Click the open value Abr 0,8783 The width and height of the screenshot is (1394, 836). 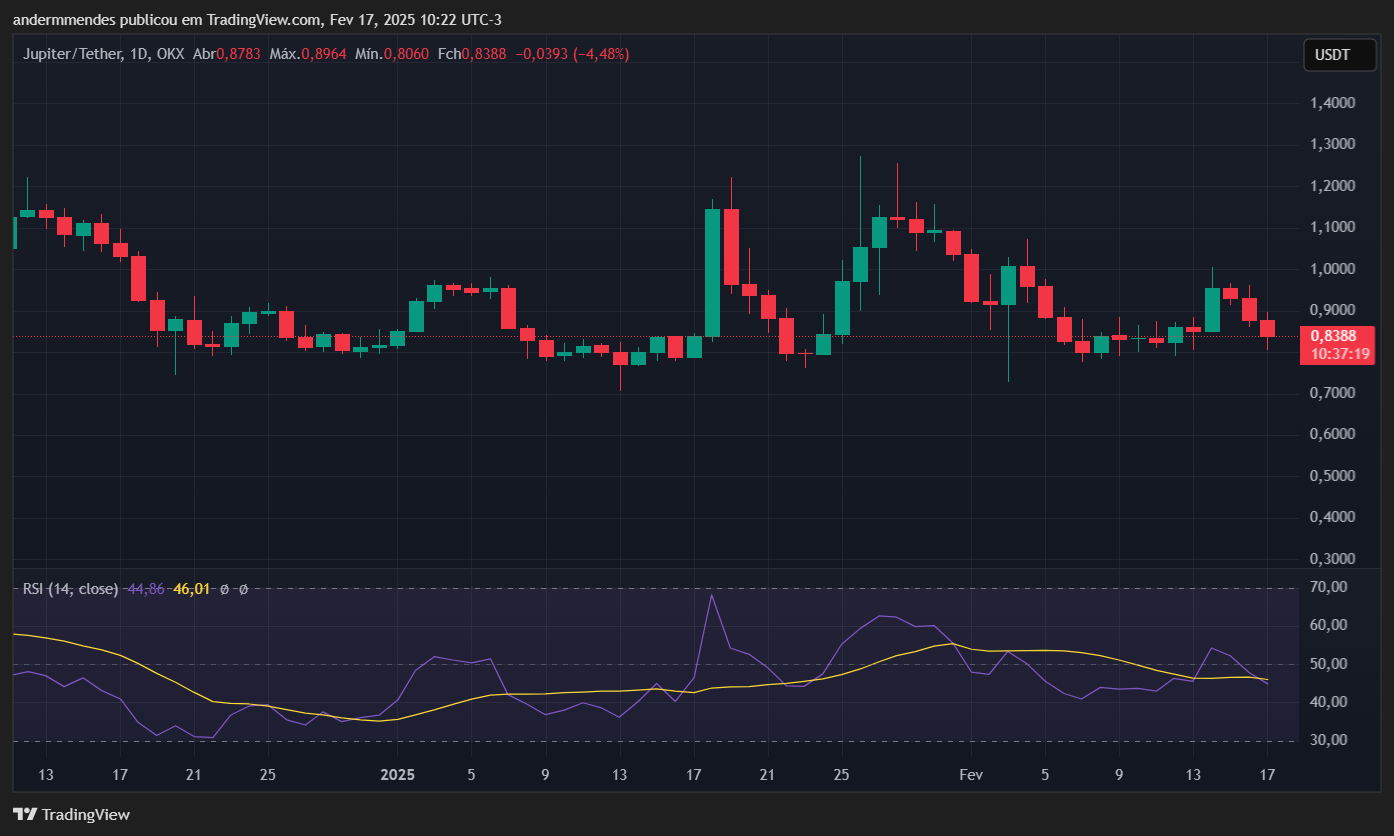click(x=227, y=54)
